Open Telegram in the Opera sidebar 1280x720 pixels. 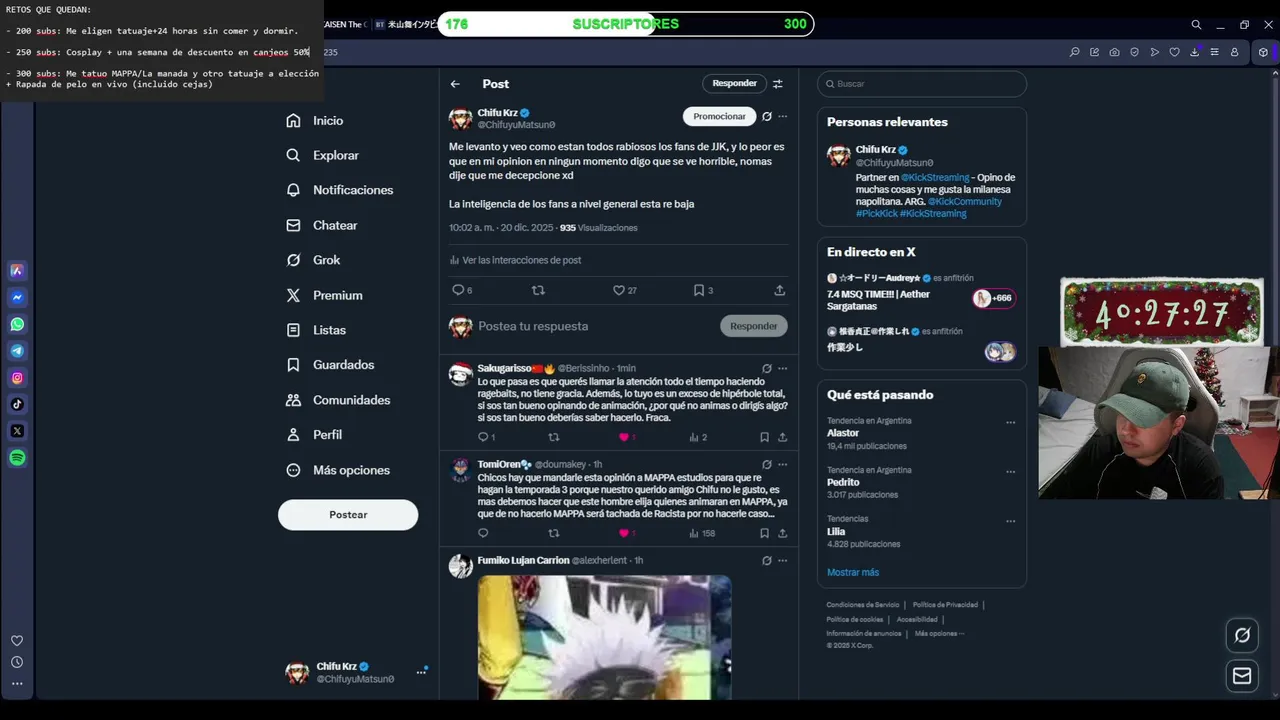(x=17, y=351)
